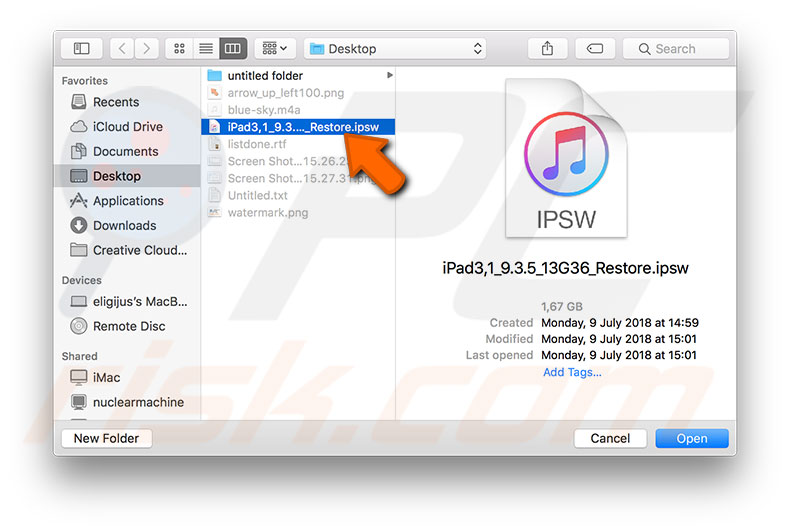Switch to icon view mode
This screenshot has height=532, width=790.
tap(180, 48)
